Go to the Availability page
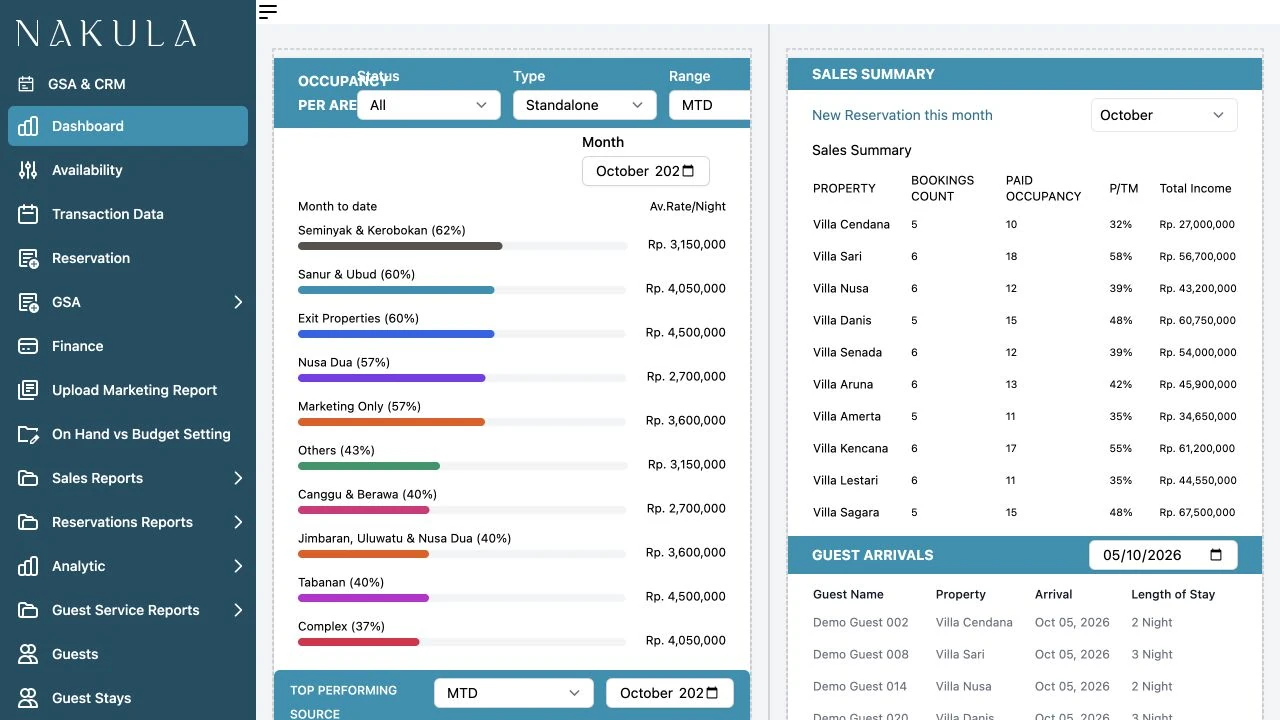This screenshot has height=720, width=1280. point(128,170)
